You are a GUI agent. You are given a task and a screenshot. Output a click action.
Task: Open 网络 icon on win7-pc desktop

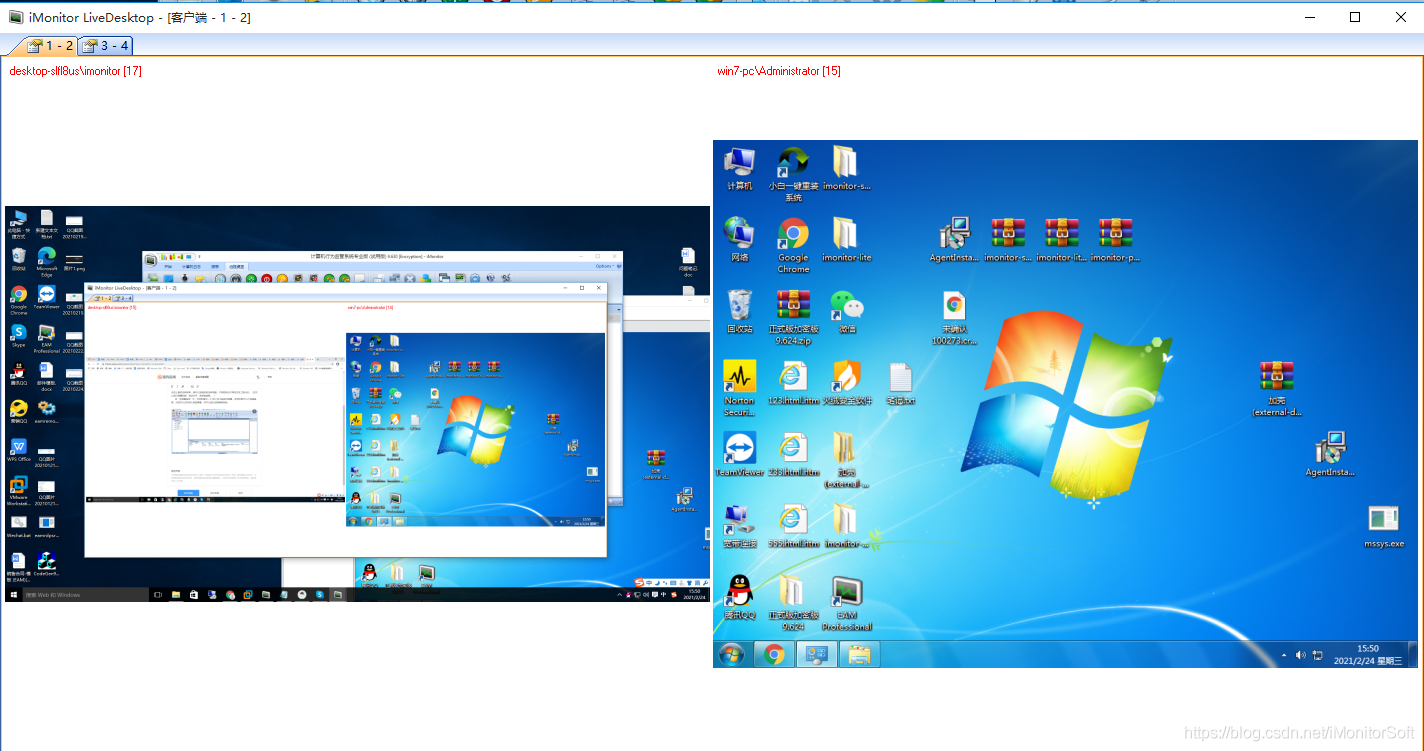click(x=740, y=240)
